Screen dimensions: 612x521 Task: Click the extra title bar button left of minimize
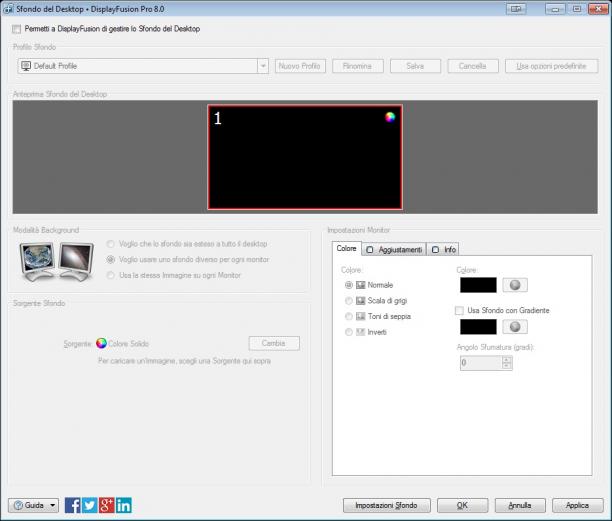click(x=516, y=9)
